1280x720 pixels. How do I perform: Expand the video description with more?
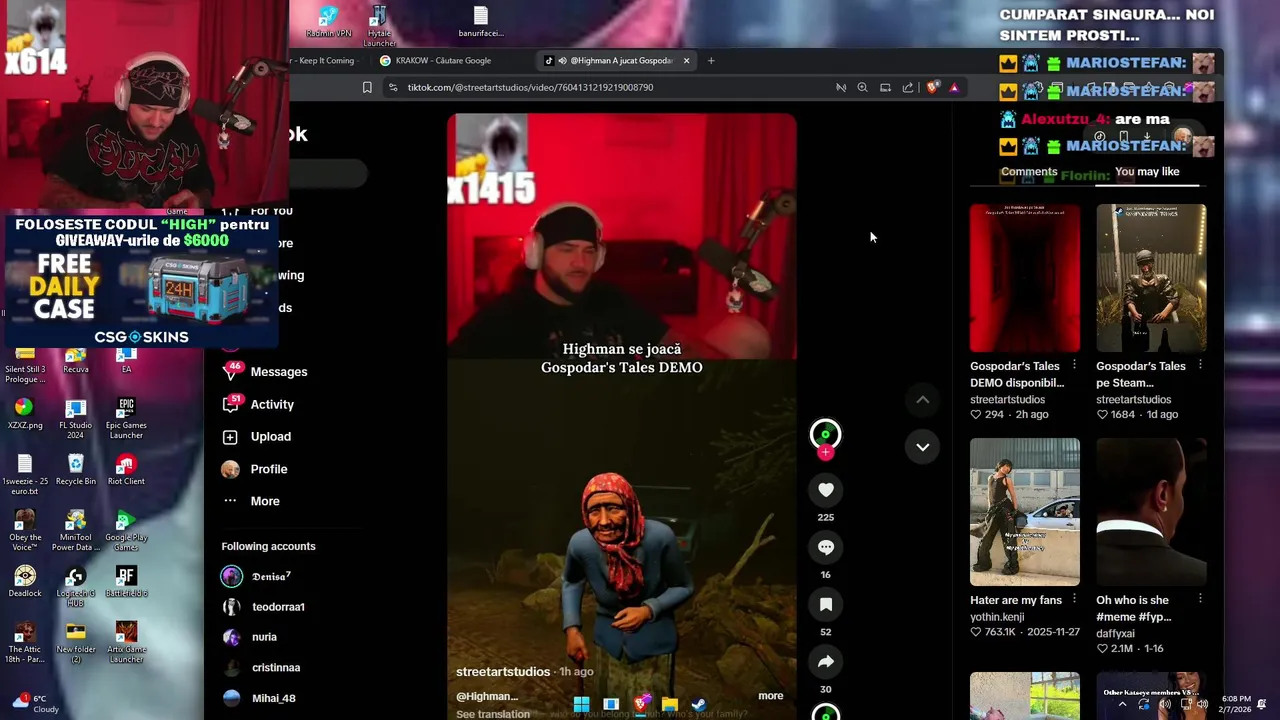(x=770, y=696)
